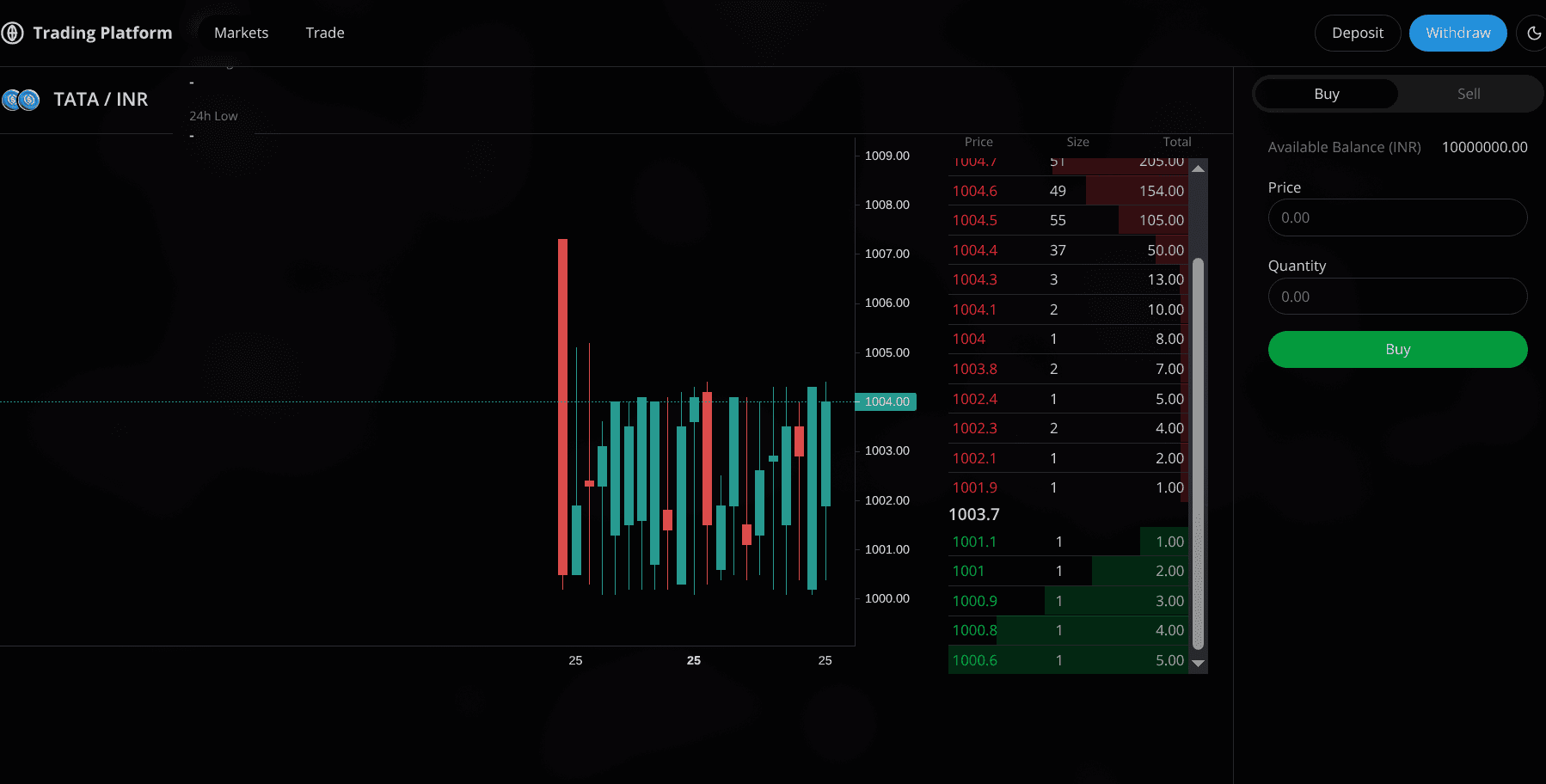Click the Trading Platform logo icon

(12, 33)
